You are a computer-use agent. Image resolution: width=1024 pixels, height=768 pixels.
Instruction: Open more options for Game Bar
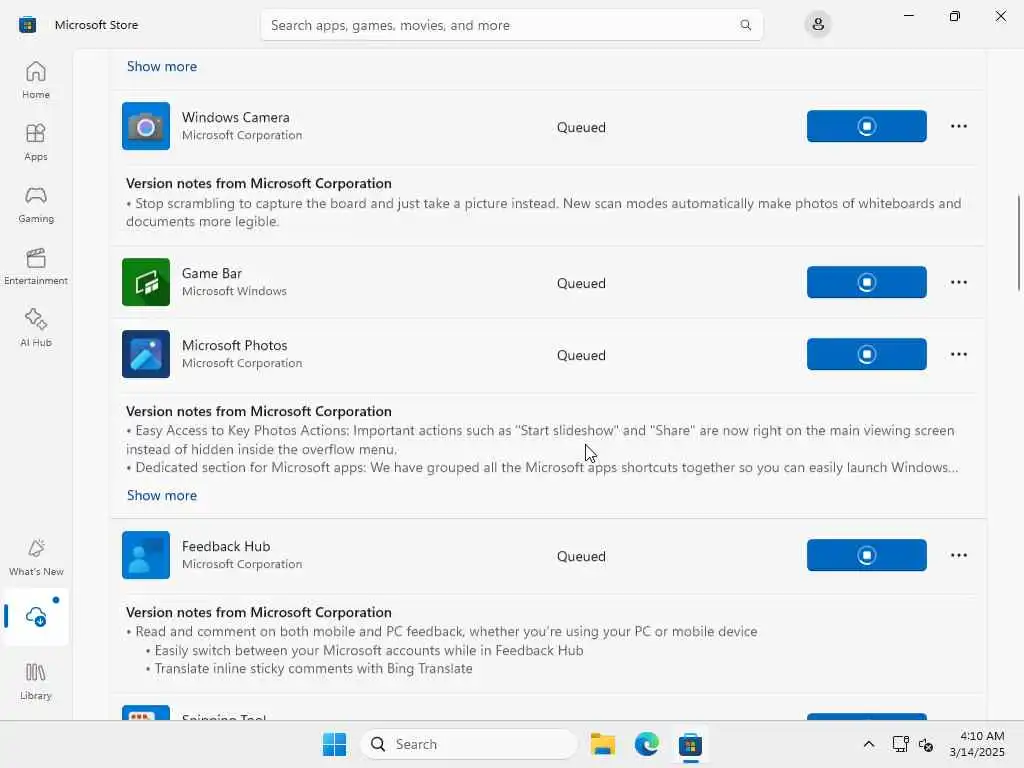(959, 282)
